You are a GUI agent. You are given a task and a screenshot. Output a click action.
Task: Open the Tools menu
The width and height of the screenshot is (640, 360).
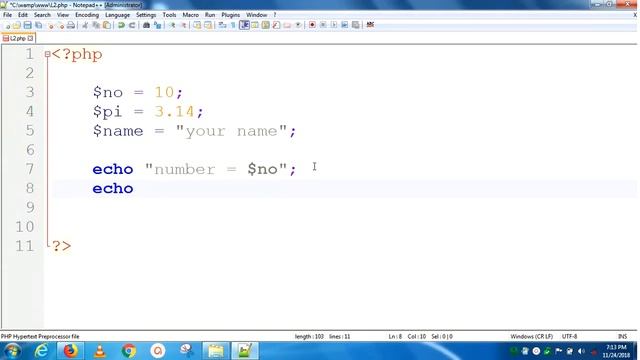point(169,15)
